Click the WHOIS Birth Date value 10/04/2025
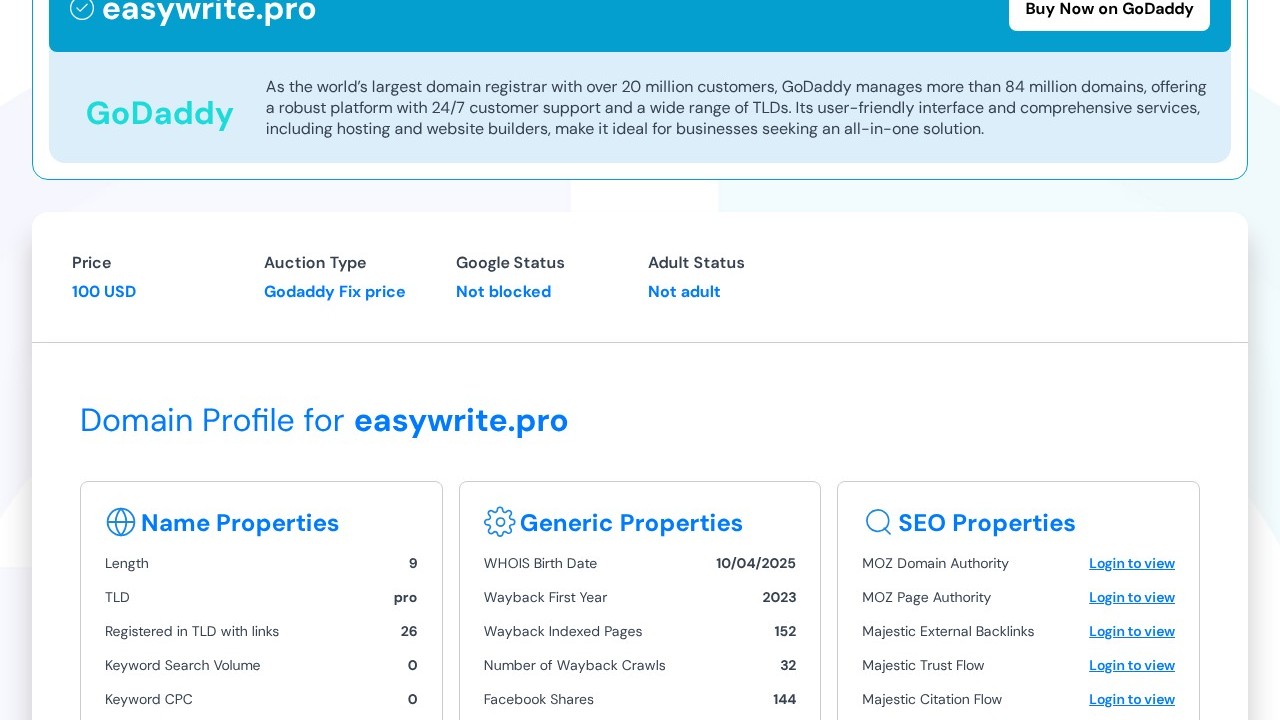The height and width of the screenshot is (720, 1280). [755, 563]
